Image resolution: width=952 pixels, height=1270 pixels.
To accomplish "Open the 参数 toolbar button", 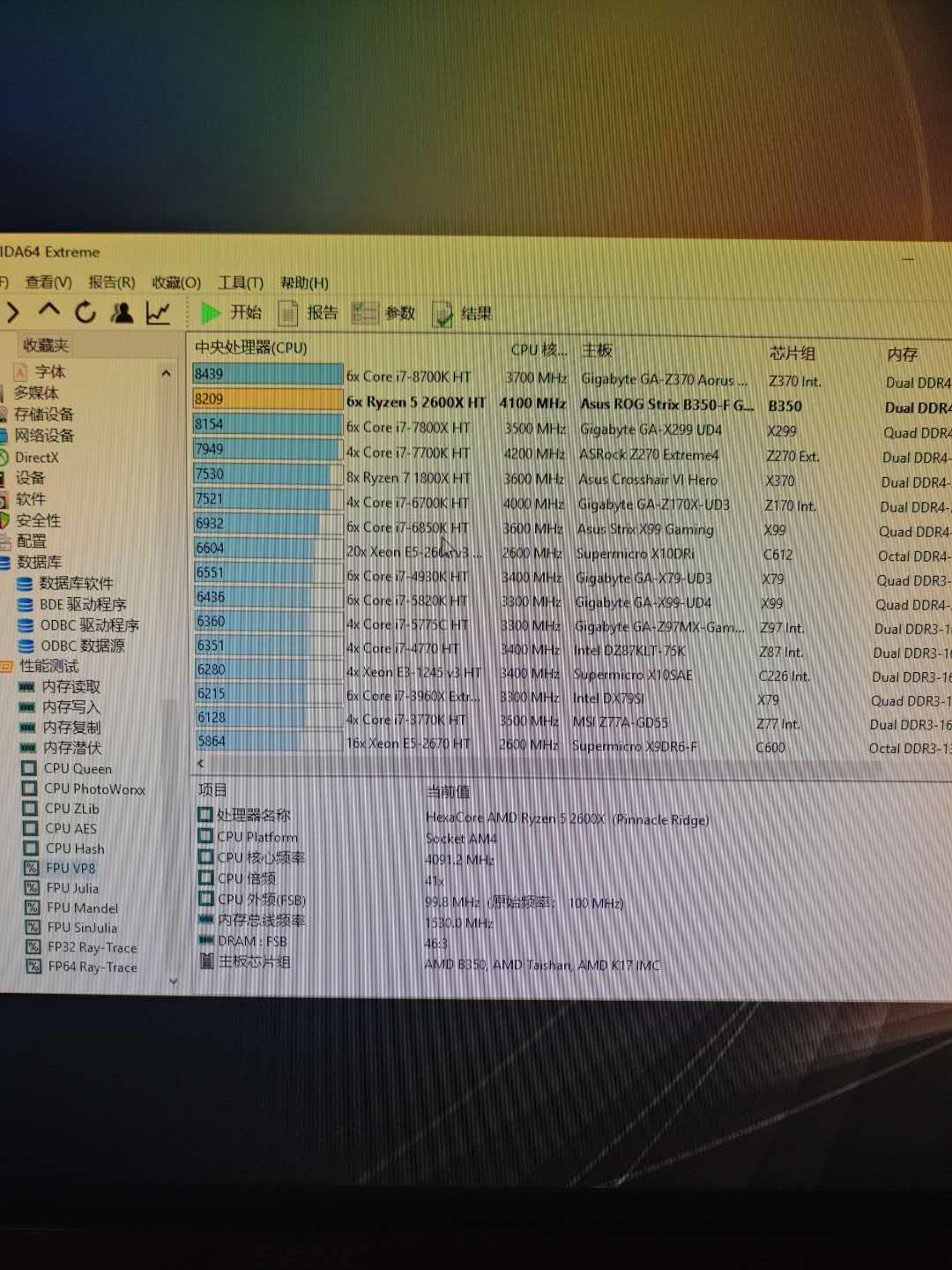I will point(383,313).
